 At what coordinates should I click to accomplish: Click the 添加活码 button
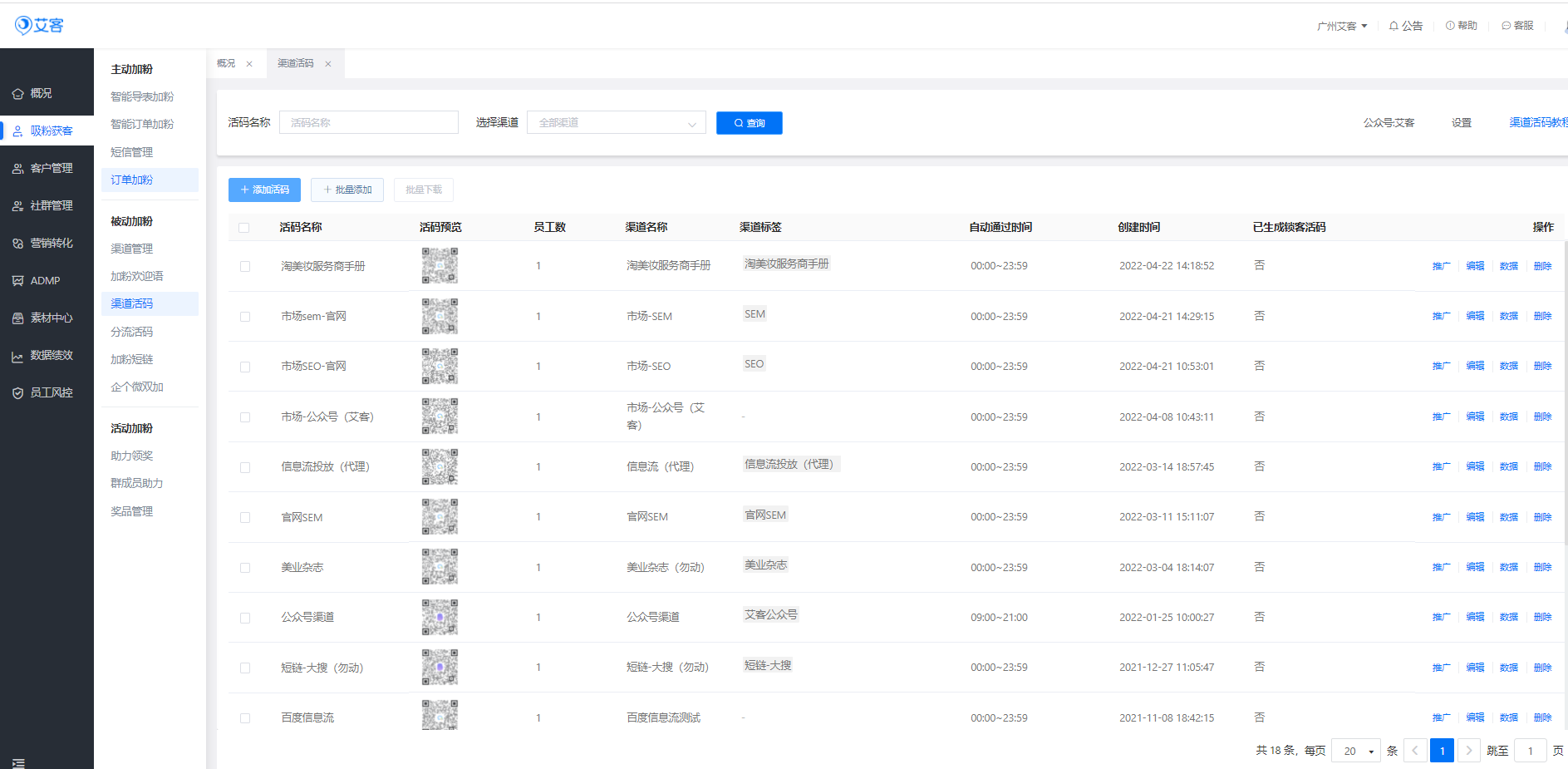point(264,190)
